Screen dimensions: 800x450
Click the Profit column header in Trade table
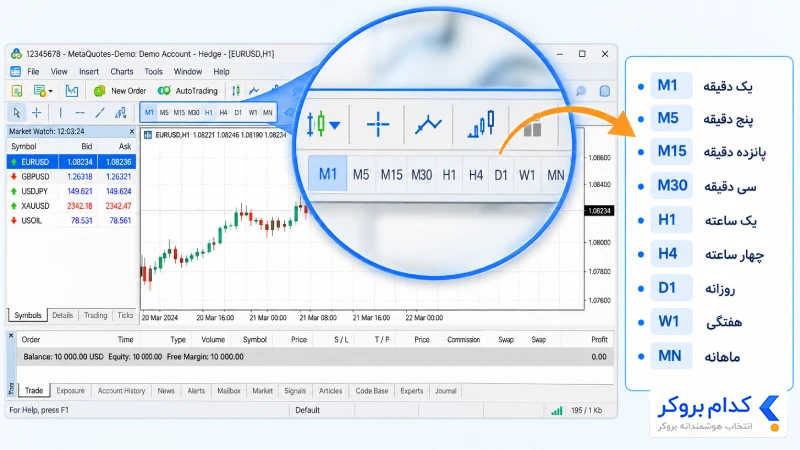599,340
